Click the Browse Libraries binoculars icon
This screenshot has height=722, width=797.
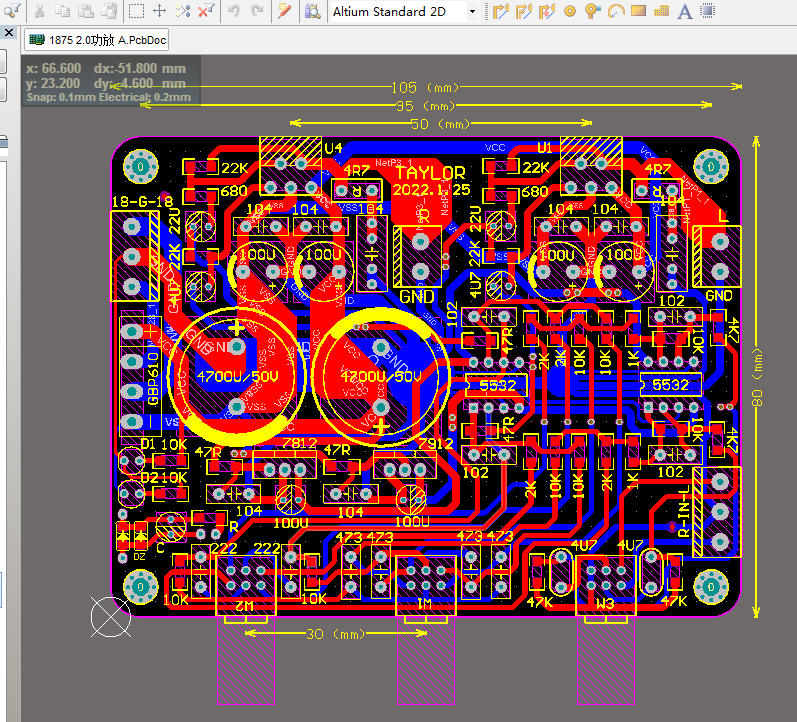pos(313,11)
